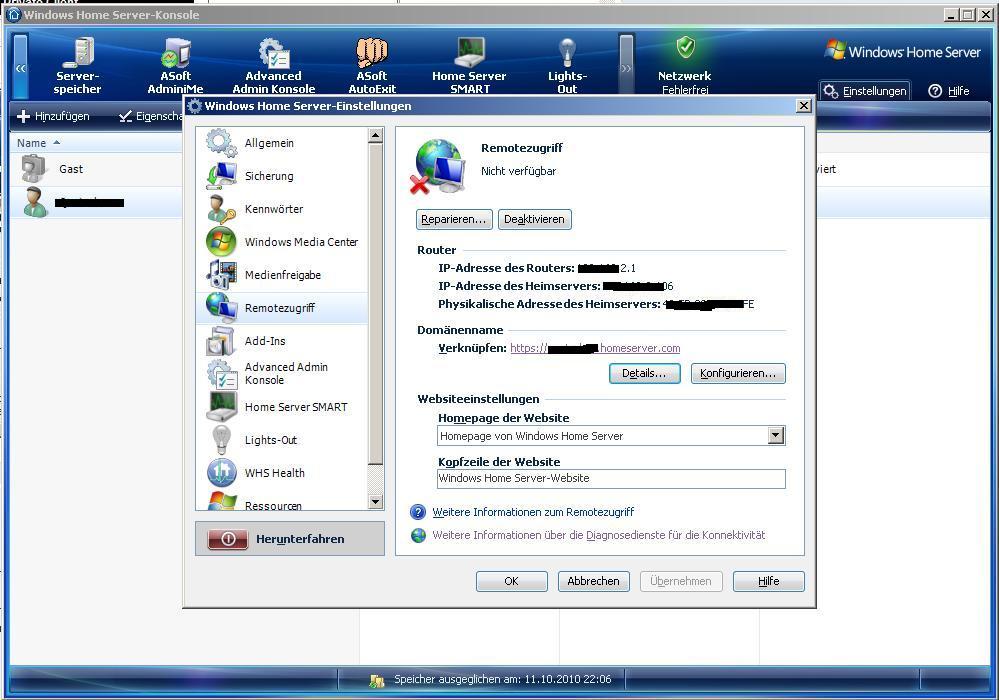
Task: Click the Kopfzeile der Website text field
Action: pyautogui.click(x=611, y=478)
